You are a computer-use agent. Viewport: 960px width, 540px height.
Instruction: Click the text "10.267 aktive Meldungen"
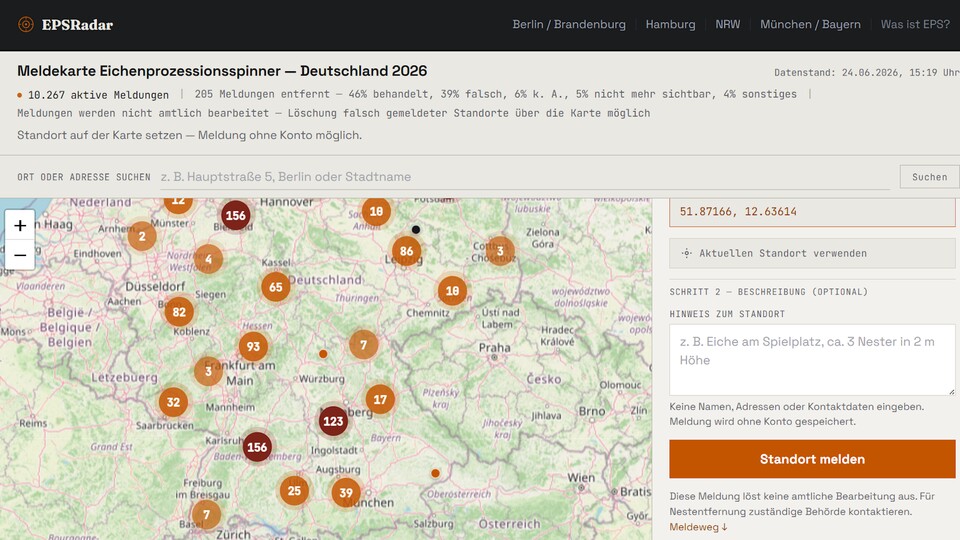point(98,95)
